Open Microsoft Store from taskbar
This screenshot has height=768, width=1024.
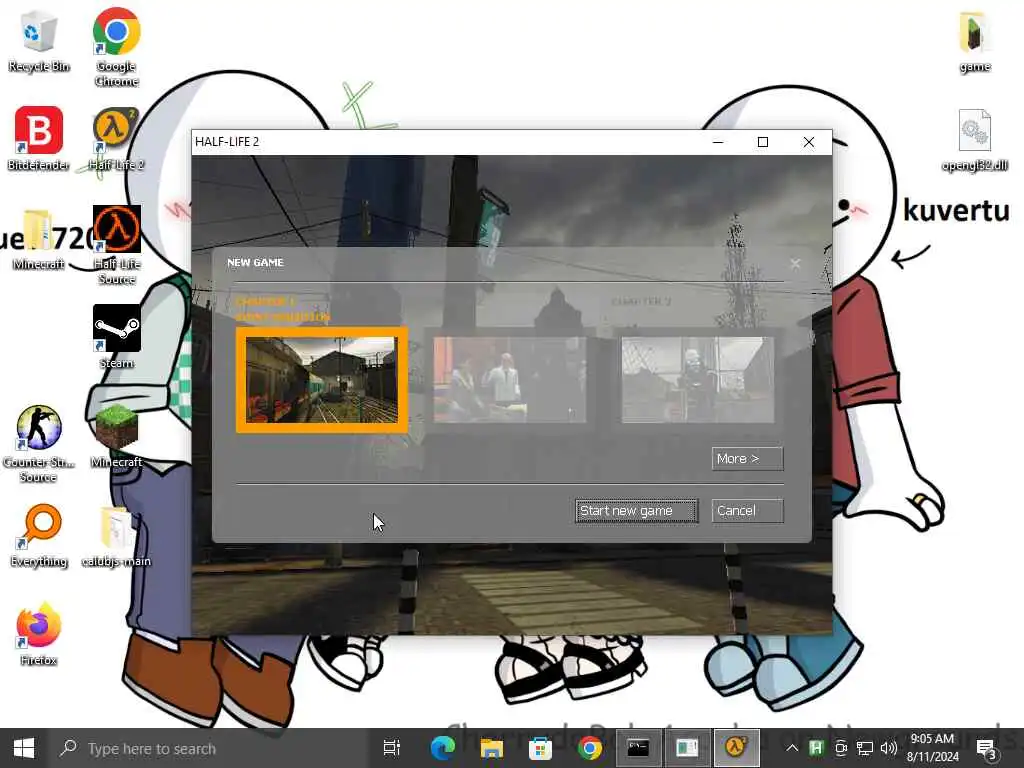coord(540,748)
